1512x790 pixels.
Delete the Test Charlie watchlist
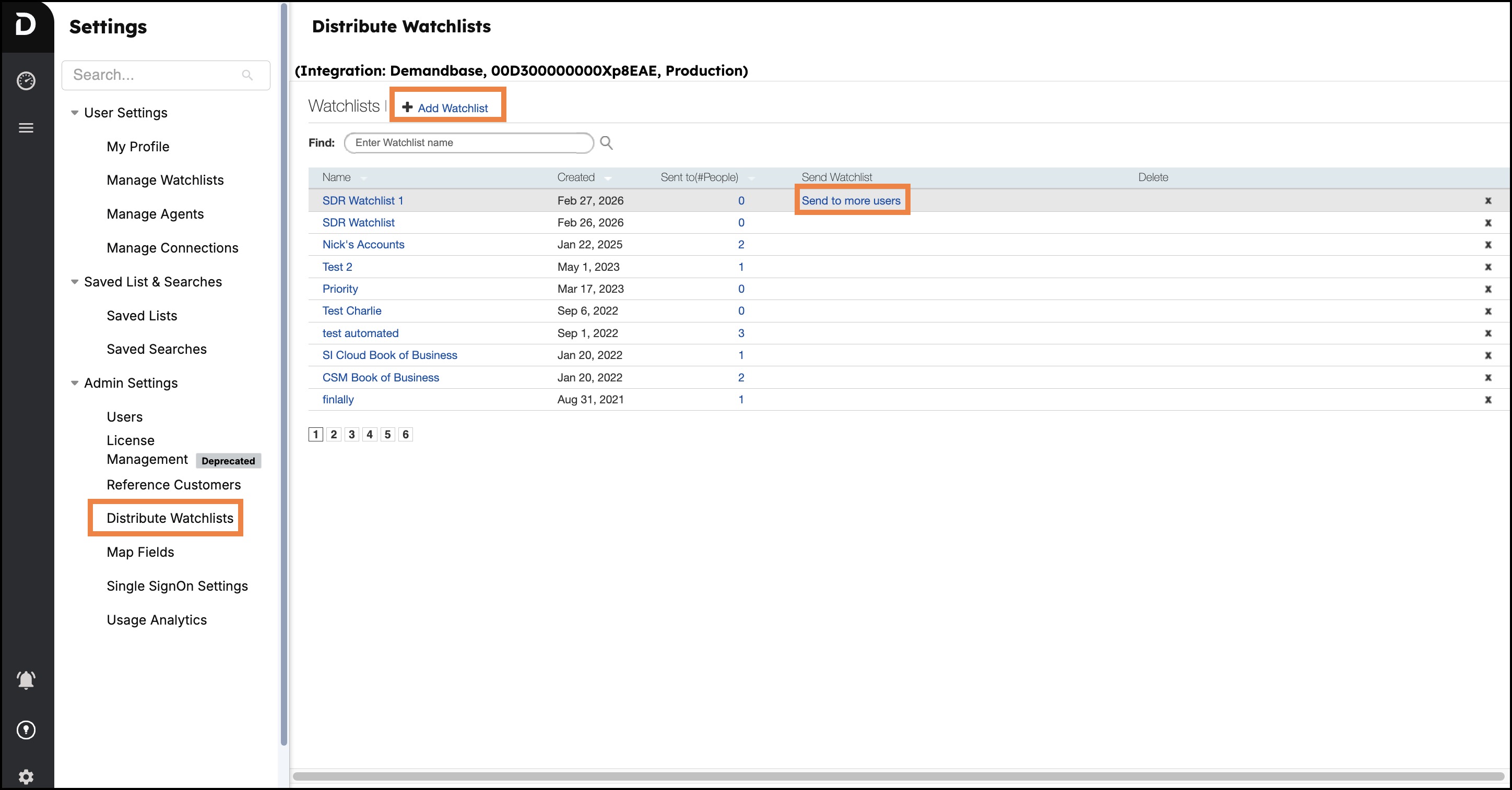coord(1488,311)
